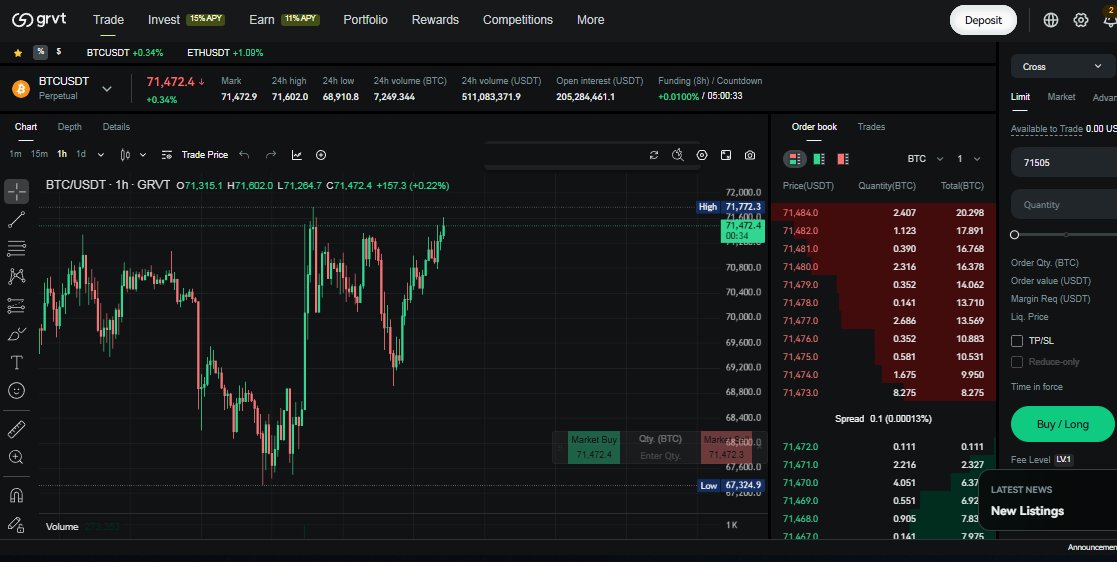Go to Portfolio page
The width and height of the screenshot is (1117, 562).
(x=365, y=20)
